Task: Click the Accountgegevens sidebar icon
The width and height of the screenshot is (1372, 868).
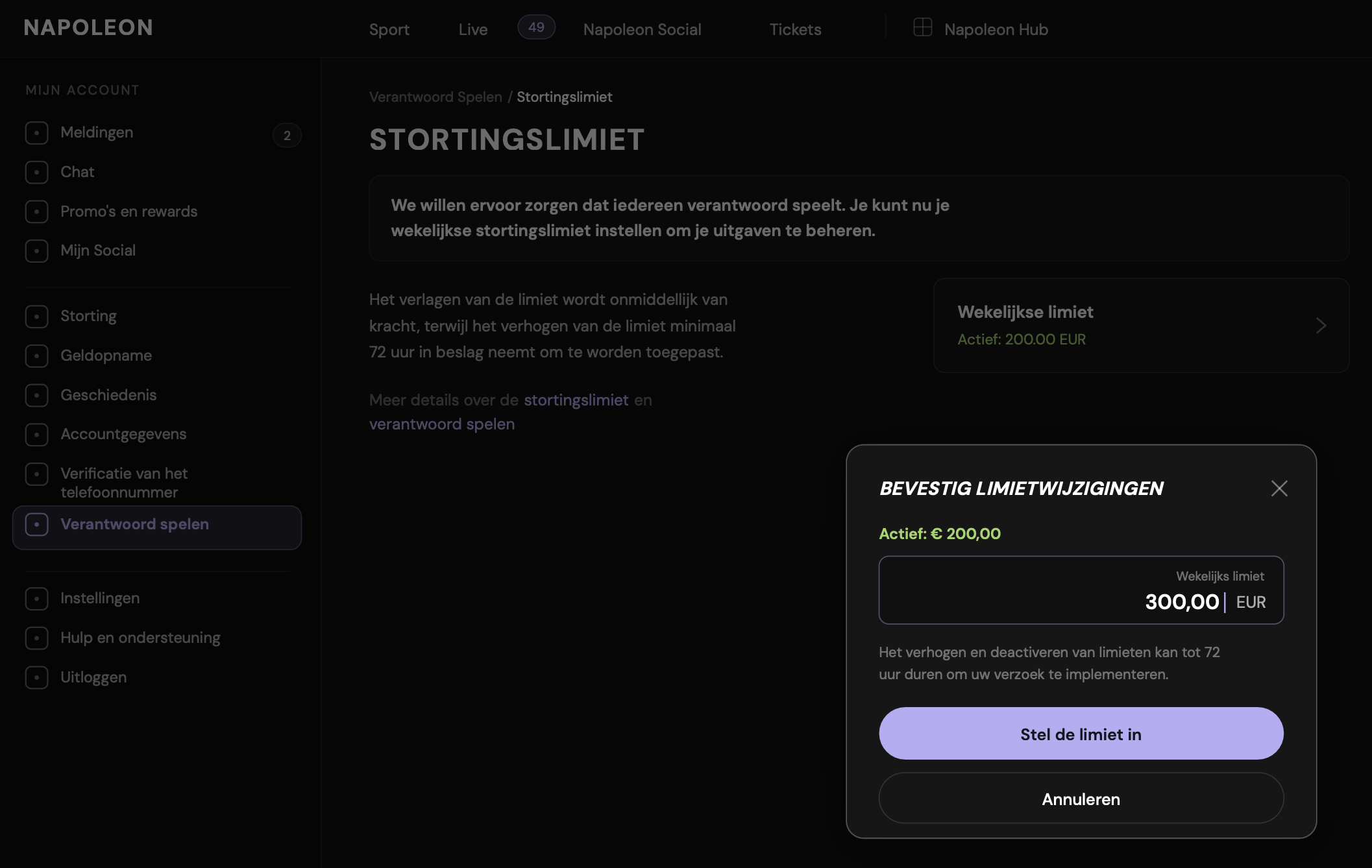Action: tap(36, 435)
